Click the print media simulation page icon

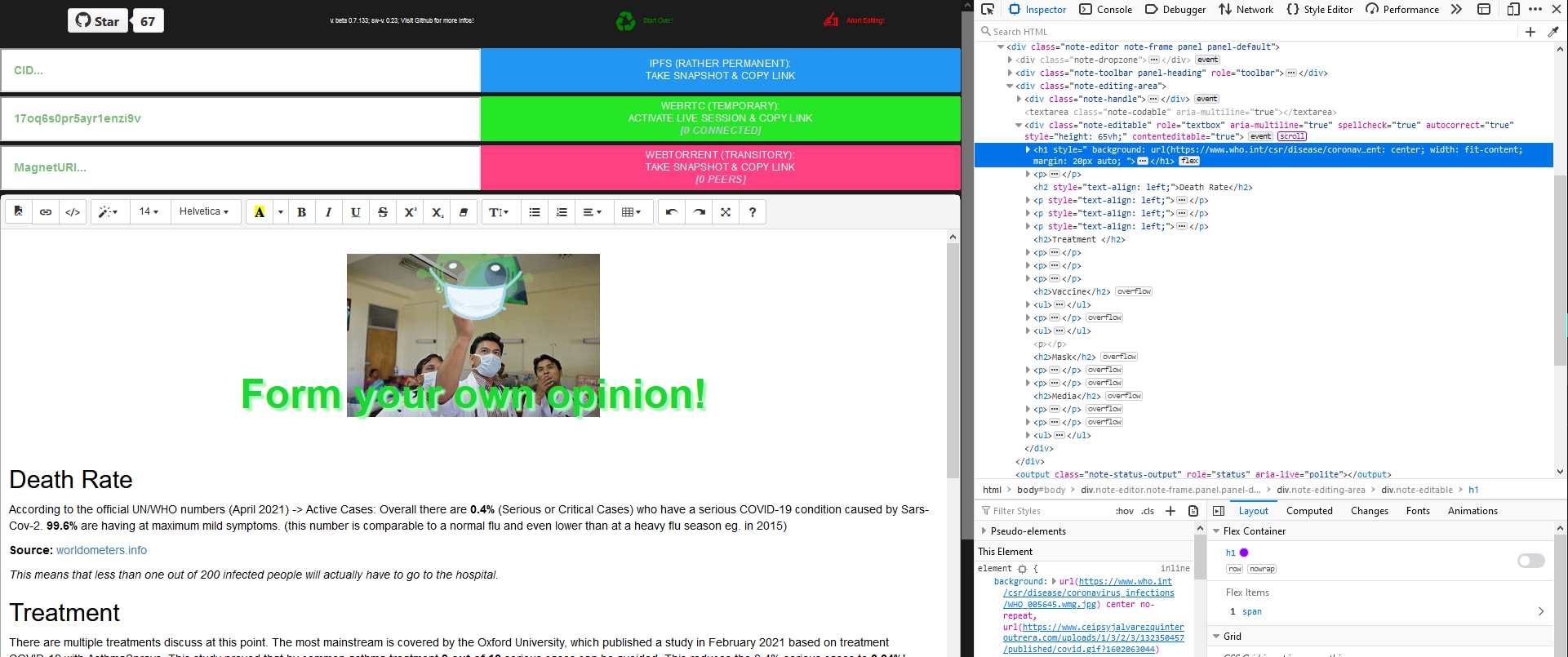click(1193, 511)
